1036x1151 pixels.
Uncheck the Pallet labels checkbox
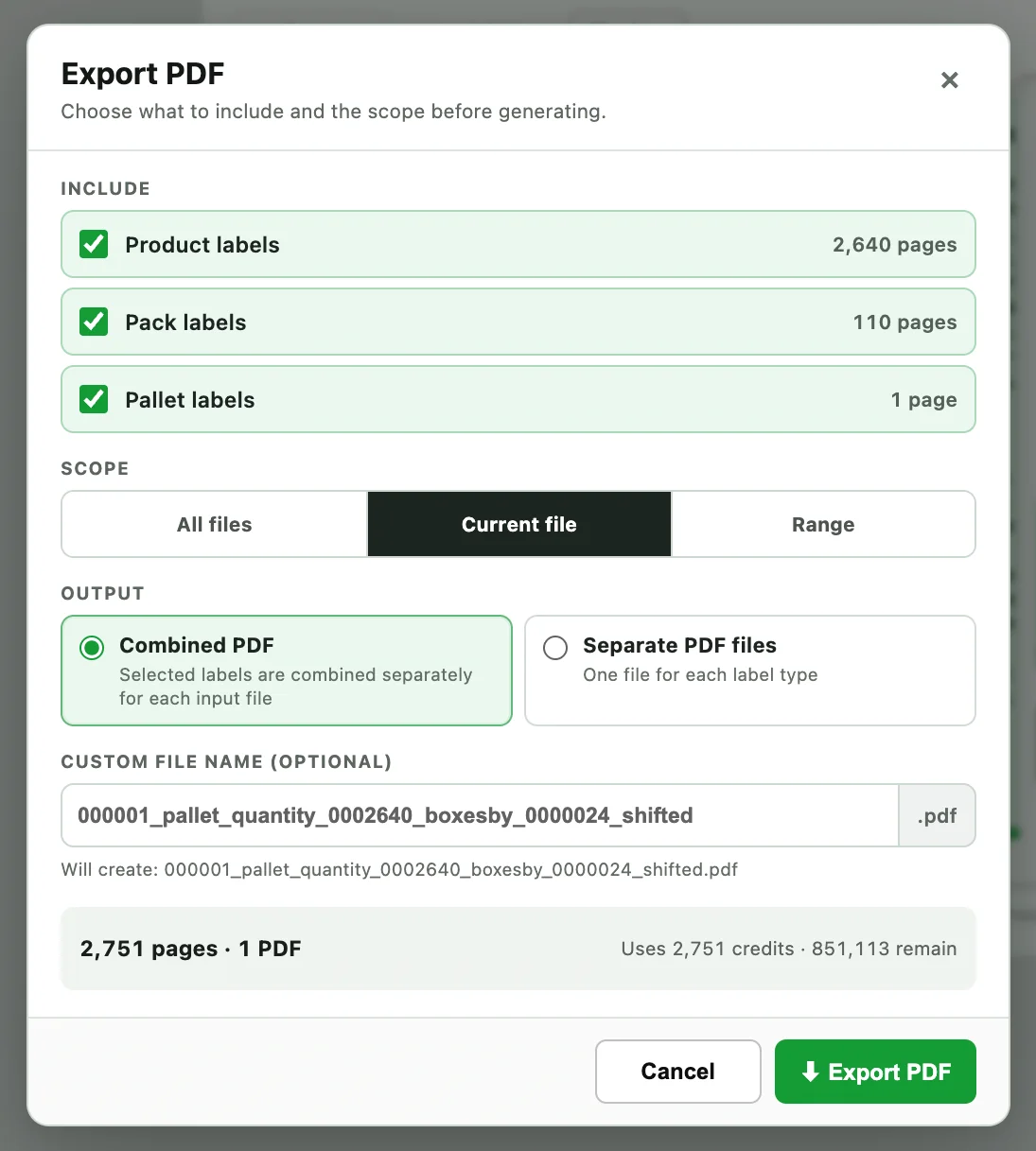tap(94, 399)
